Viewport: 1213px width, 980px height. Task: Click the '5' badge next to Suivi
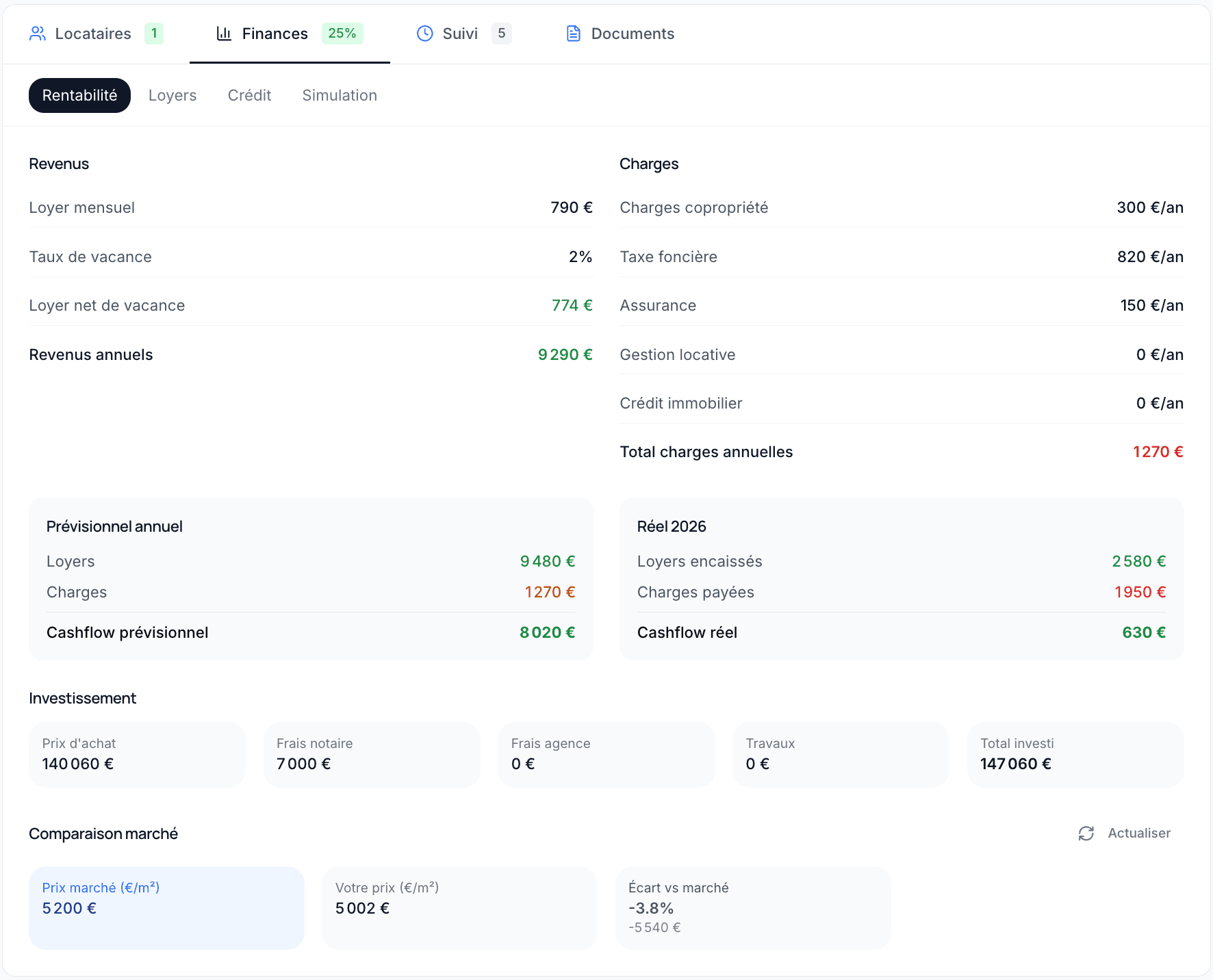(502, 33)
